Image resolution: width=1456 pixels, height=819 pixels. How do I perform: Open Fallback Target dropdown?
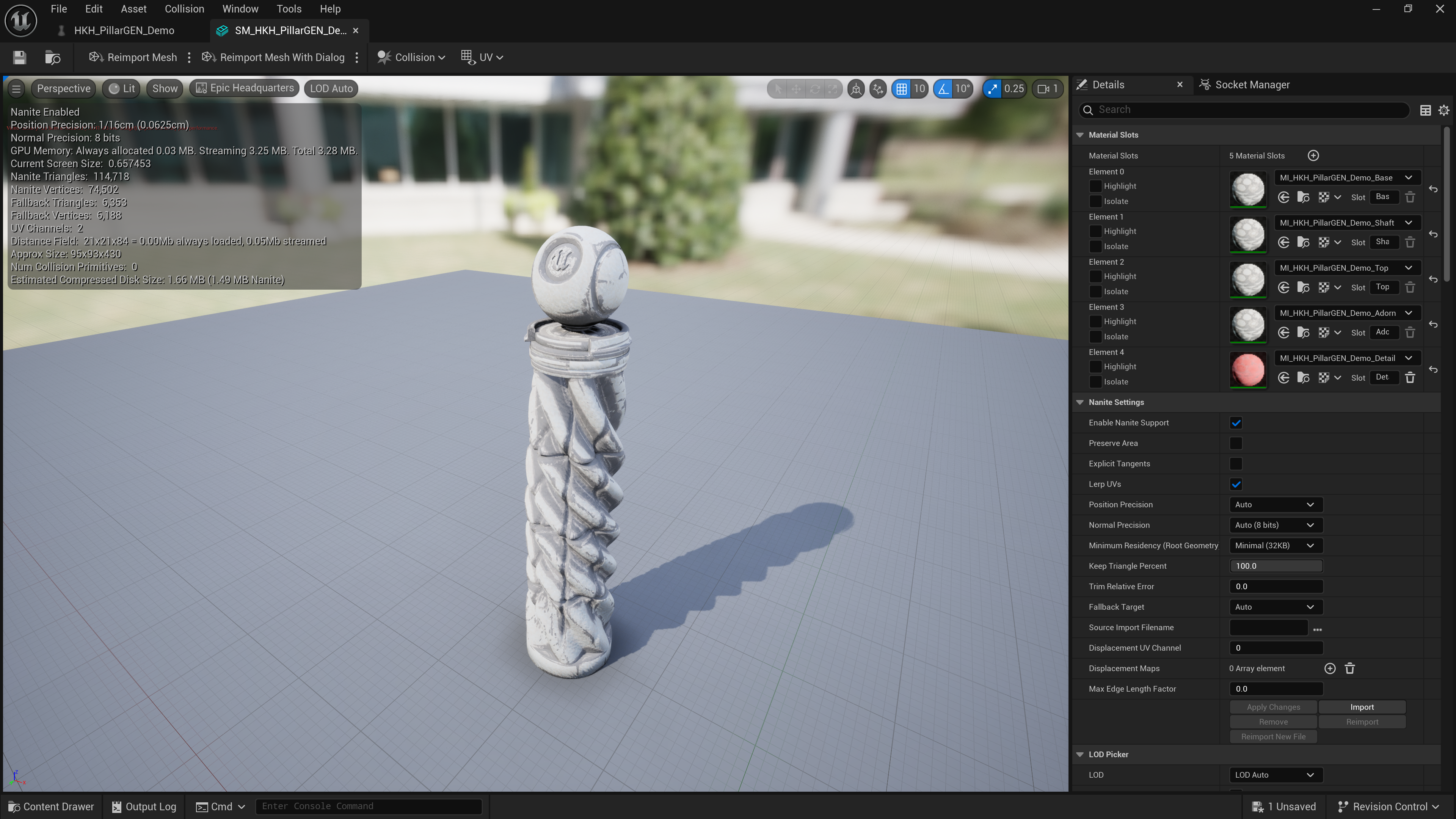[x=1275, y=607]
